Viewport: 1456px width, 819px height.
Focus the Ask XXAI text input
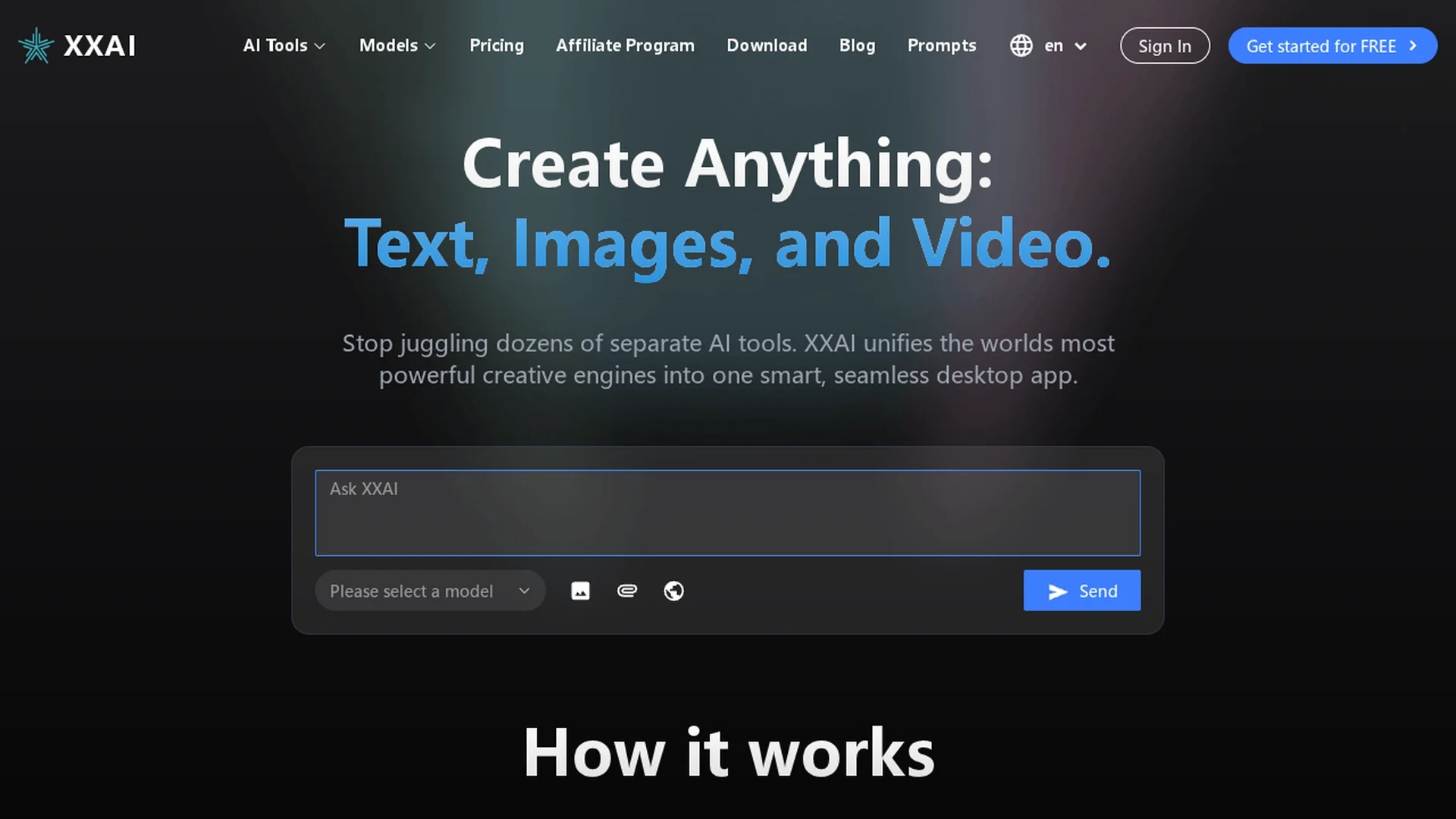click(x=727, y=513)
